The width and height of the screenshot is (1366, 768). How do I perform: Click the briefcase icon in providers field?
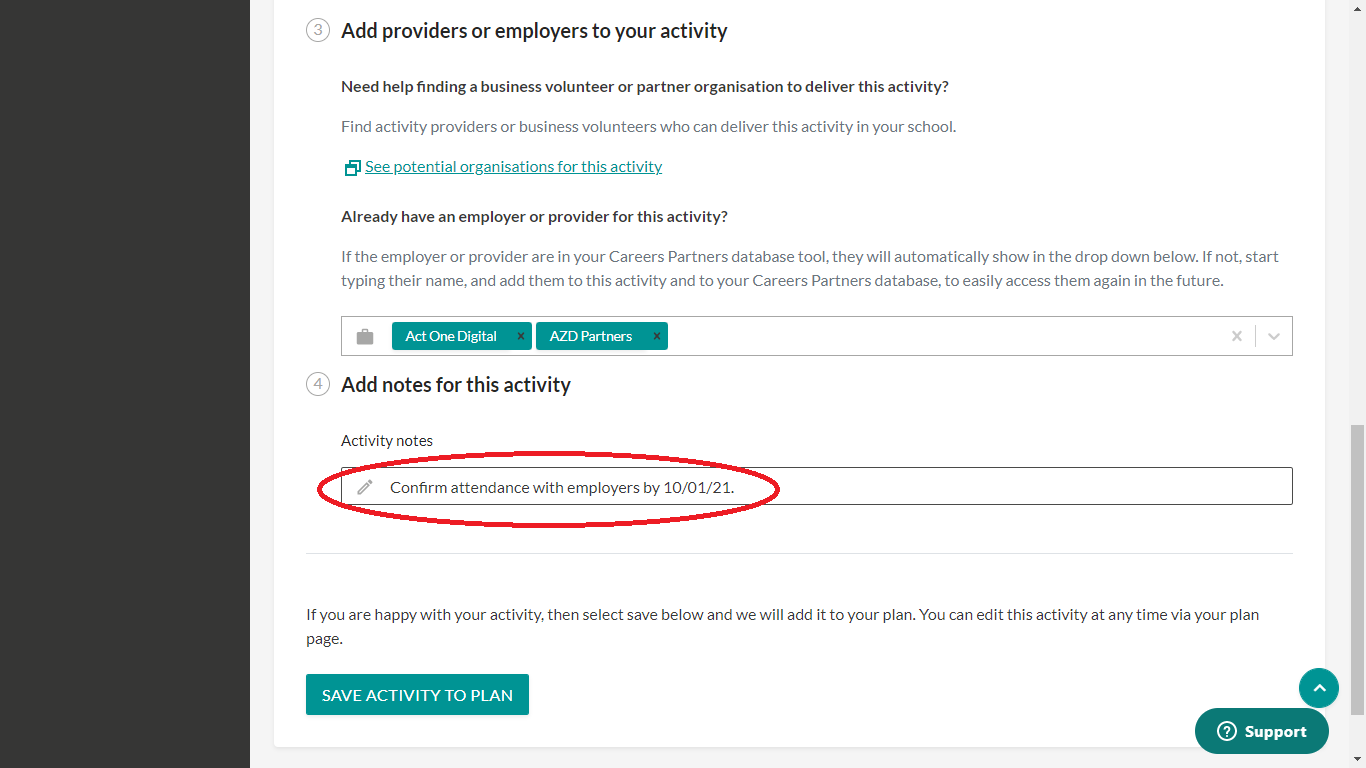[365, 337]
